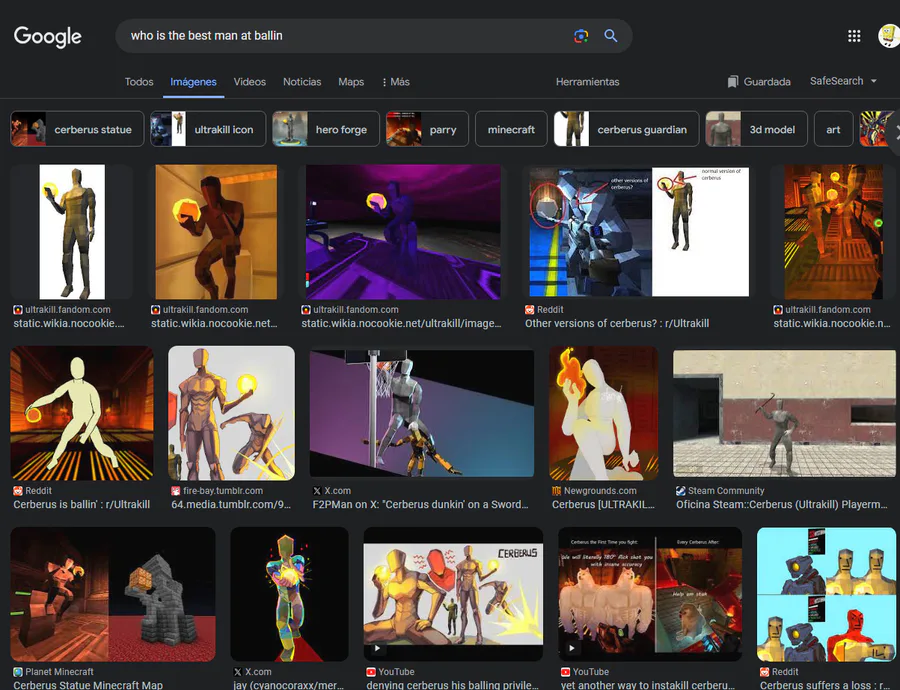Image resolution: width=900 pixels, height=690 pixels.
Task: Click Reddit favicon under 'Other versions' result
Action: 529,309
